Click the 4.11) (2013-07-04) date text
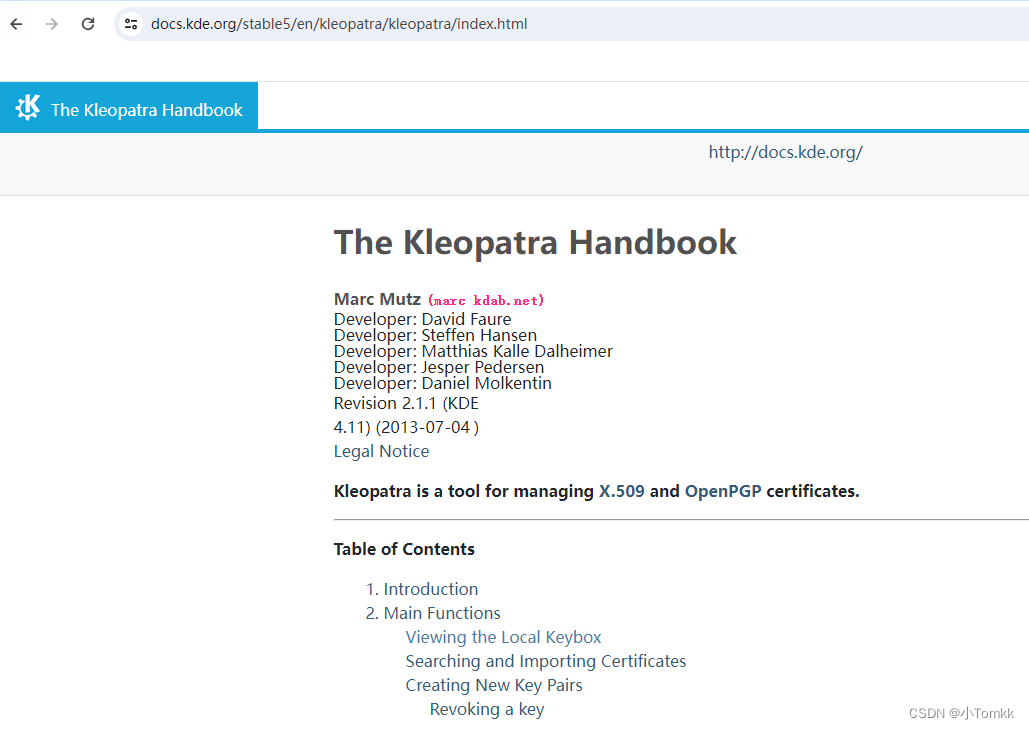Screen dimensions: 1029x729 click(406, 428)
